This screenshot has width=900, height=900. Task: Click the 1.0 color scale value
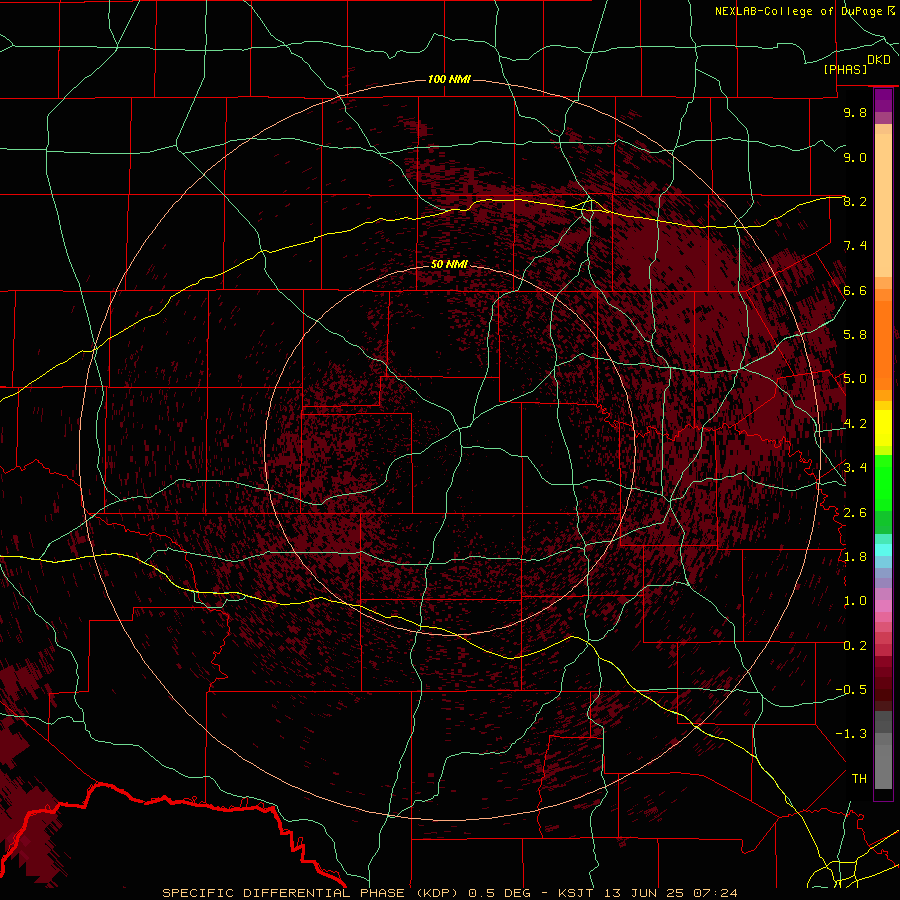tap(855, 601)
